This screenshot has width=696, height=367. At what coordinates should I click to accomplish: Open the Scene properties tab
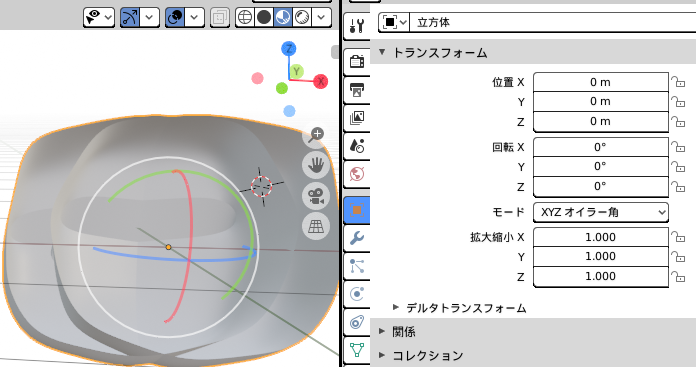click(357, 146)
